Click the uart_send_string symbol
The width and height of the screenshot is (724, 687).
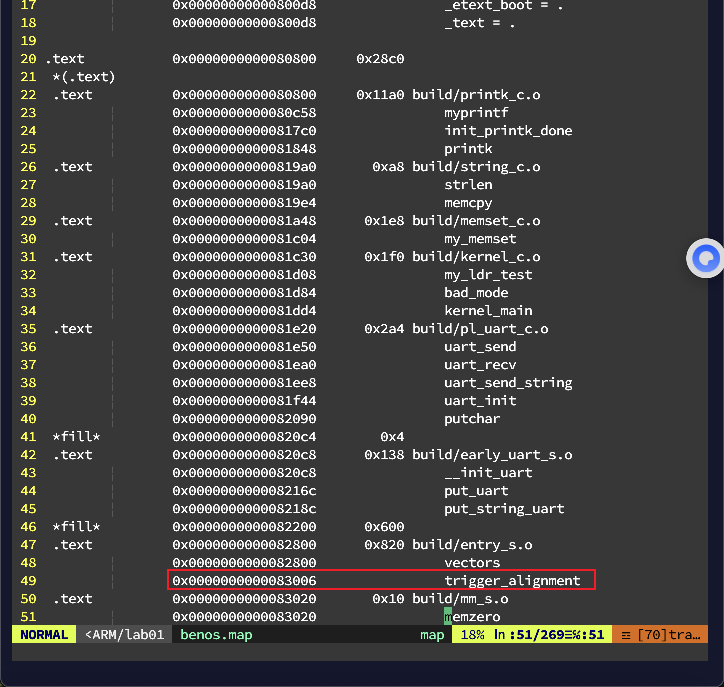(508, 383)
